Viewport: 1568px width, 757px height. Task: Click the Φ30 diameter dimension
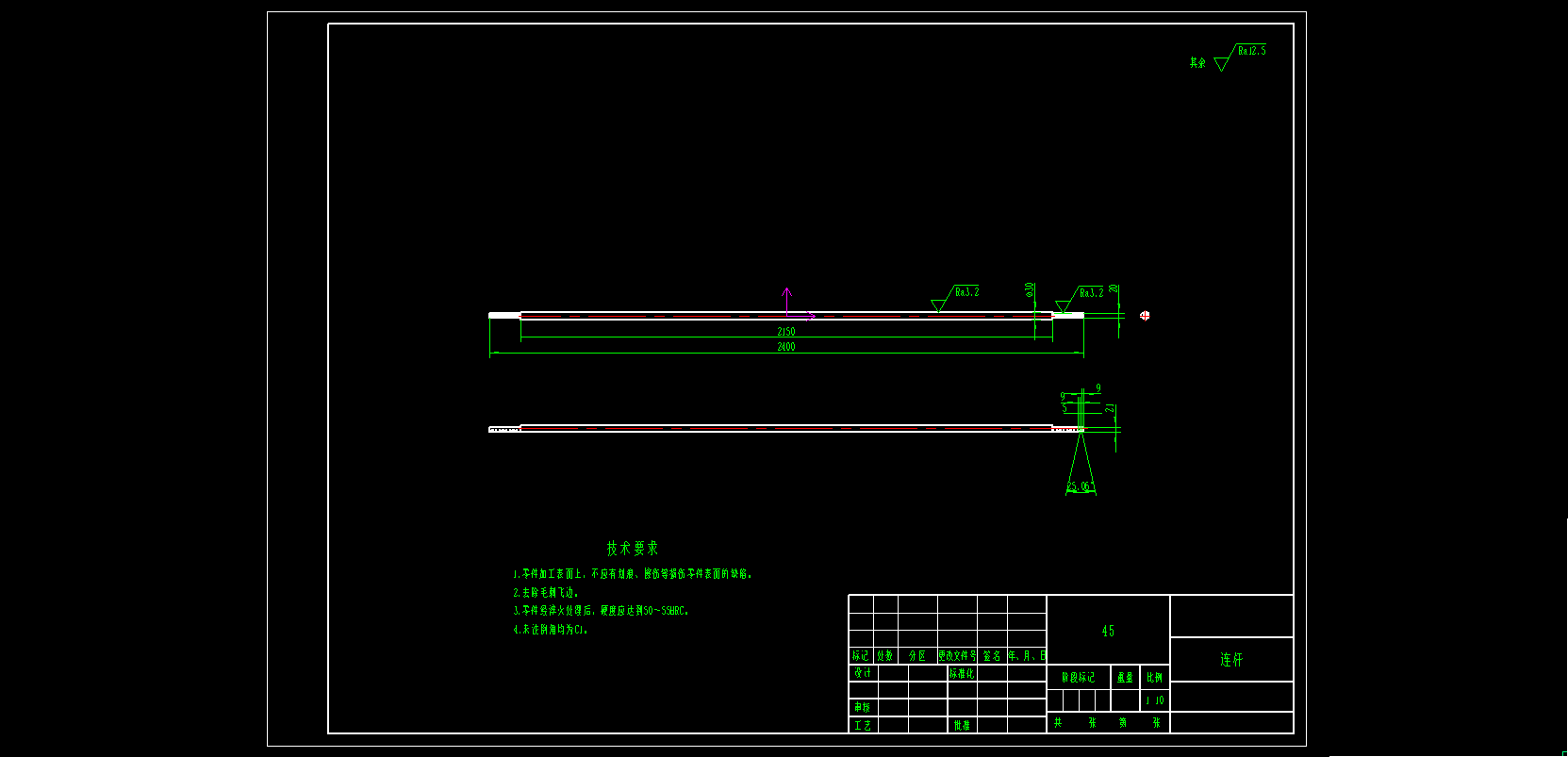pos(1030,289)
